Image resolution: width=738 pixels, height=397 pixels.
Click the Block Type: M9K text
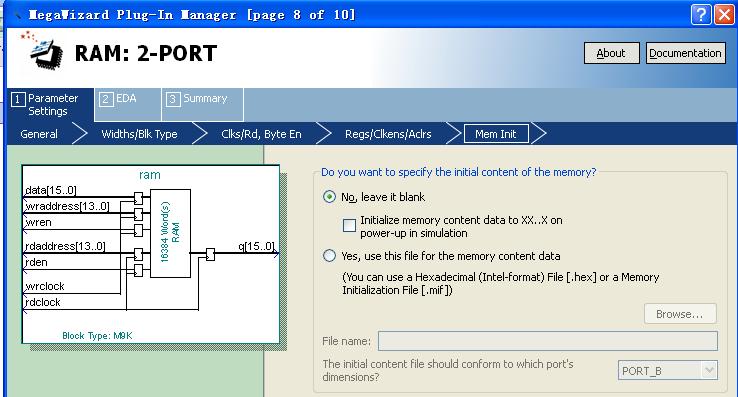click(97, 336)
